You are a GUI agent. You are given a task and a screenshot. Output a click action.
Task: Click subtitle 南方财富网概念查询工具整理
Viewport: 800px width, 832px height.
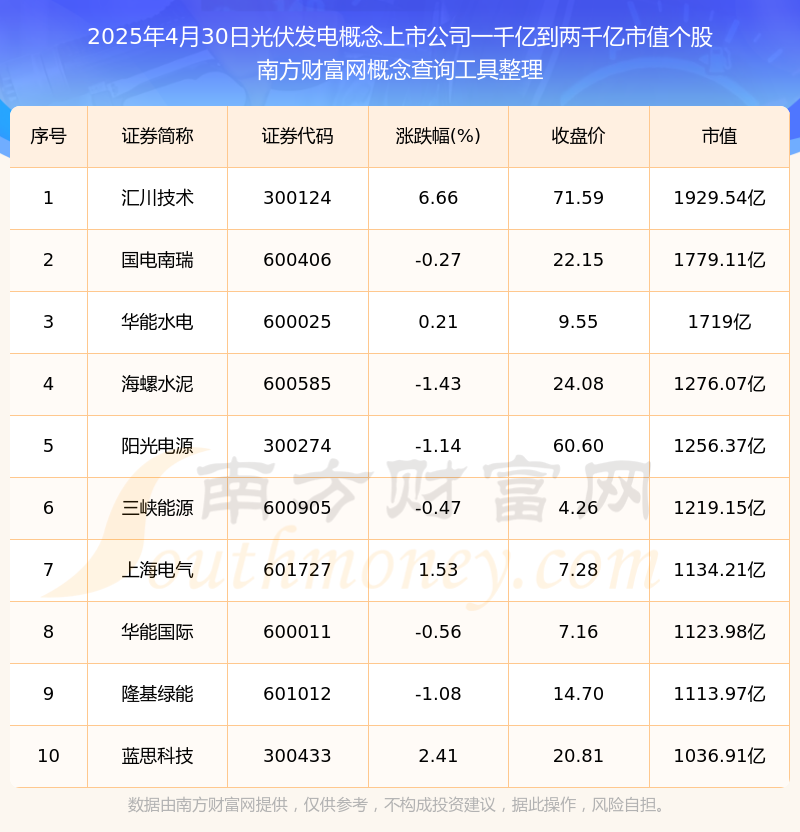coord(400,70)
